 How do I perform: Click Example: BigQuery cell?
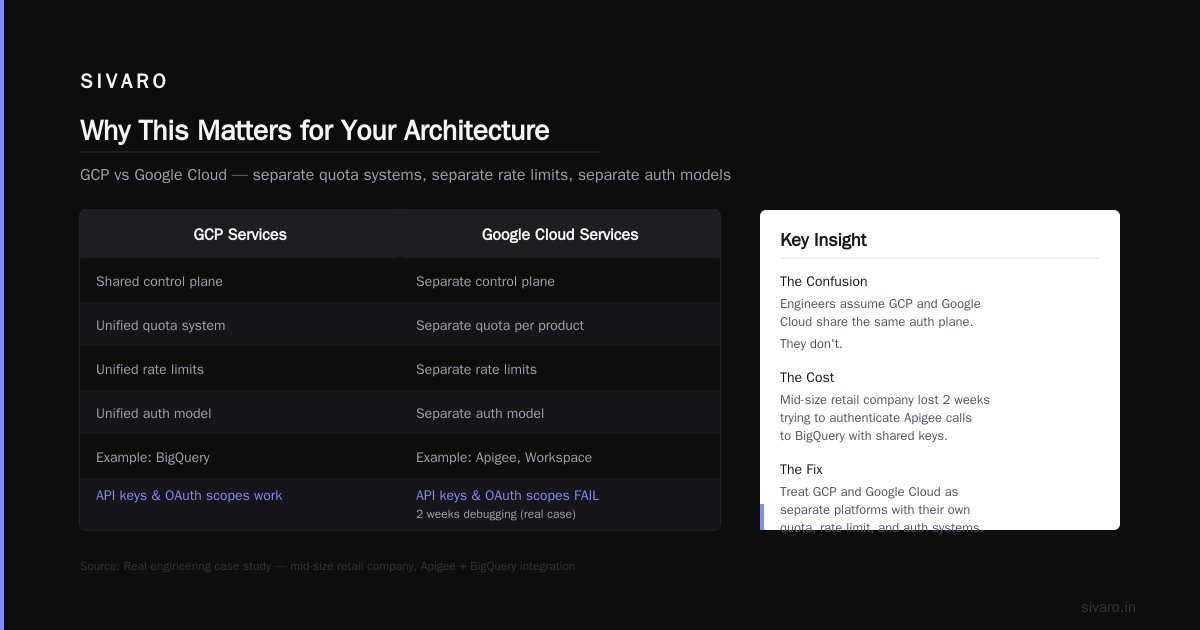[x=240, y=457]
